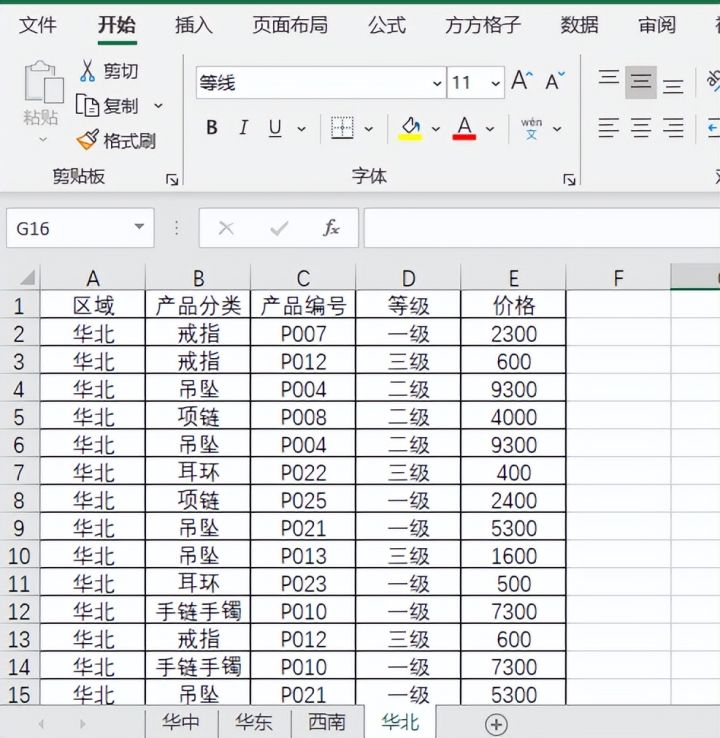Align text right

coord(673,128)
